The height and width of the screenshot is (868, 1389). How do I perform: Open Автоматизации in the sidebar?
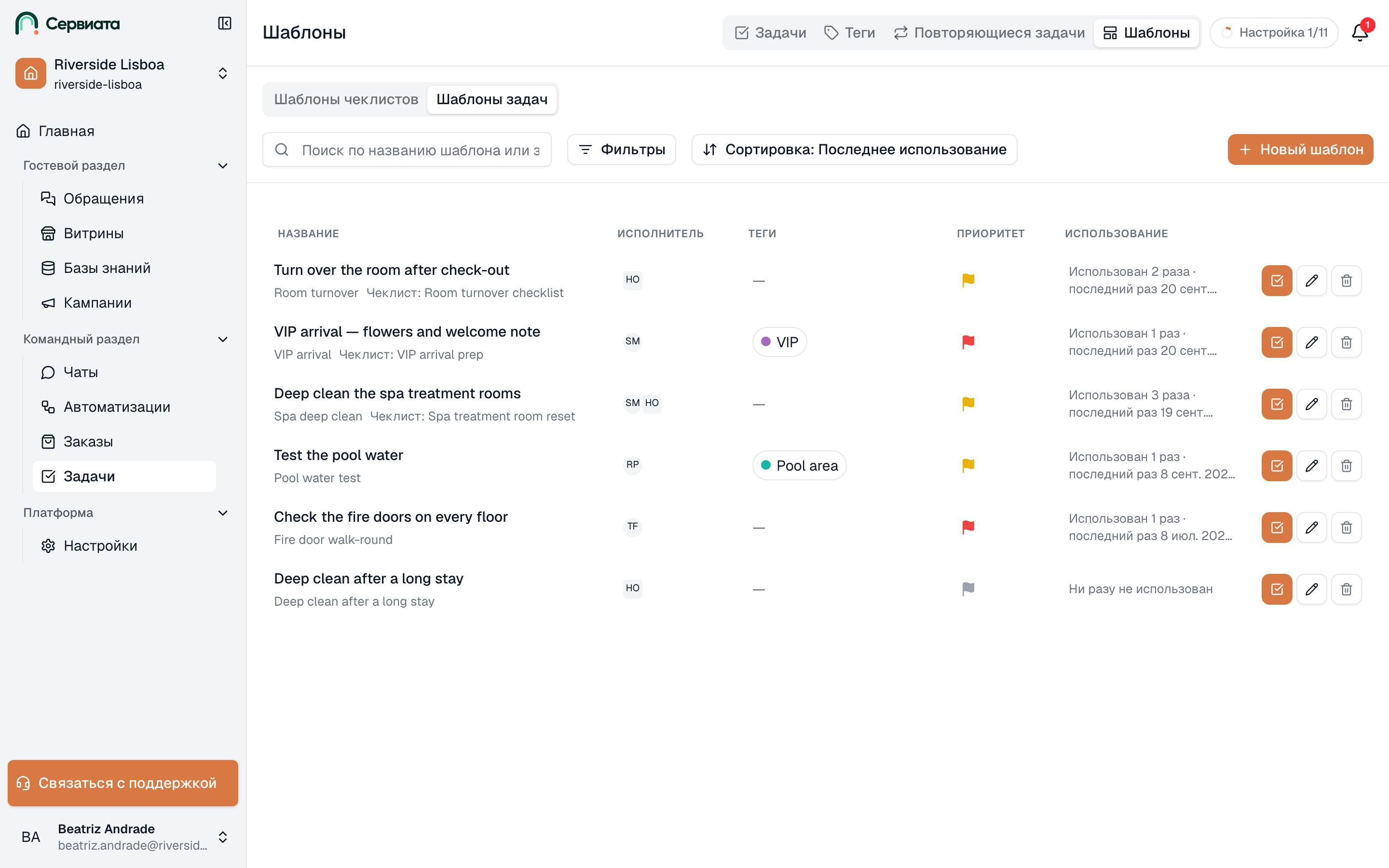pos(124,407)
